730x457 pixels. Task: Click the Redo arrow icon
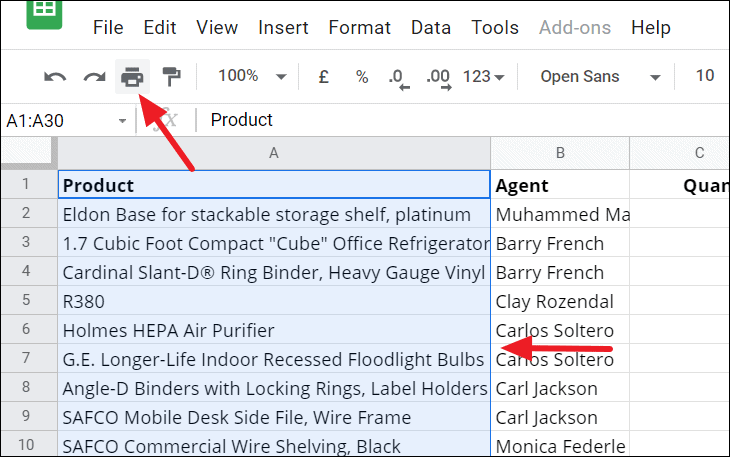[x=95, y=77]
